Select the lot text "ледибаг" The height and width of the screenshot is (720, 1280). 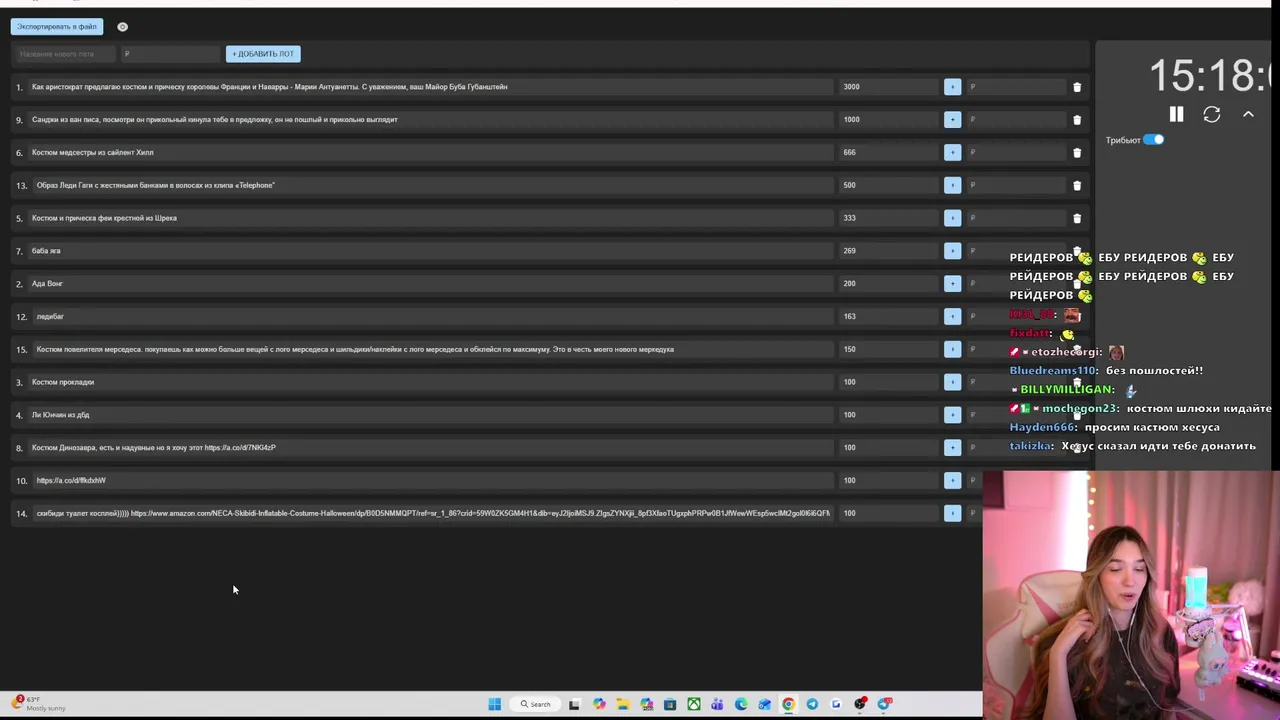click(x=50, y=317)
